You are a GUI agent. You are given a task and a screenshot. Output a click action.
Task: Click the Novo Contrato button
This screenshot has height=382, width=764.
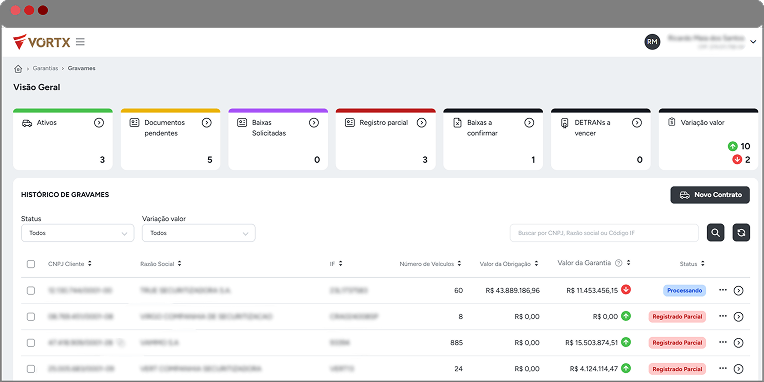click(710, 195)
